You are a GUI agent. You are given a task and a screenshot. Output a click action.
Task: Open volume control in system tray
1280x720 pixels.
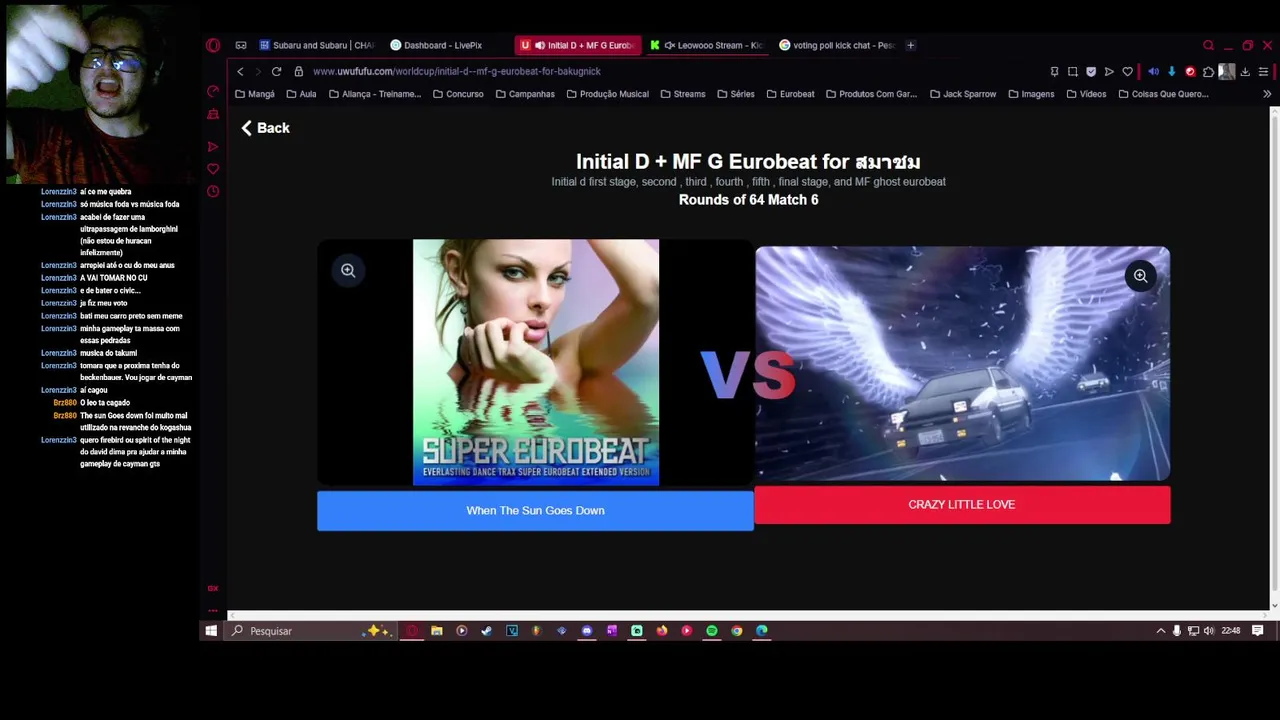[x=1209, y=631]
